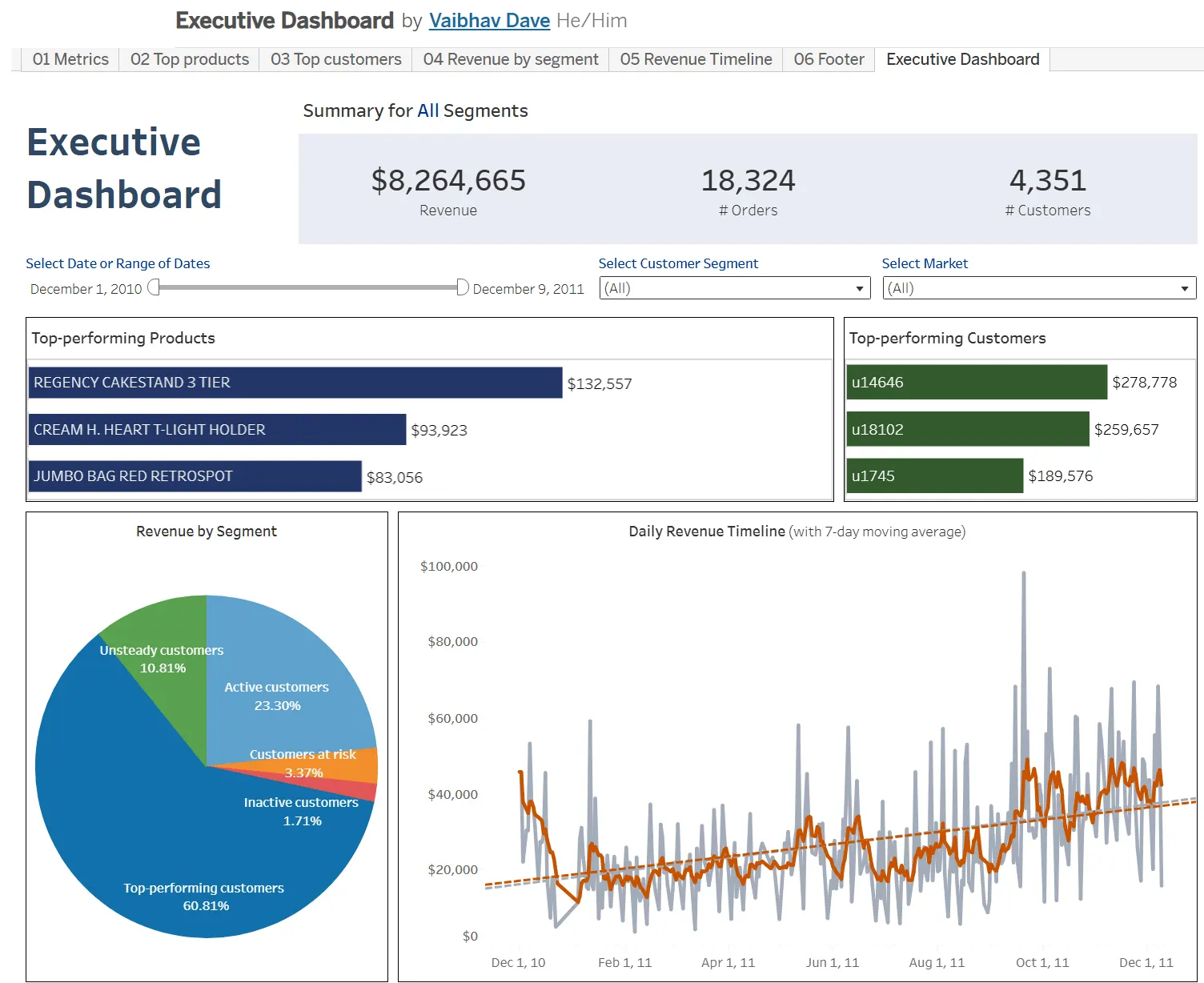This screenshot has width=1204, height=983.
Task: Select JUMBO BAG RED RETROSPOT bar
Action: pyautogui.click(x=195, y=476)
